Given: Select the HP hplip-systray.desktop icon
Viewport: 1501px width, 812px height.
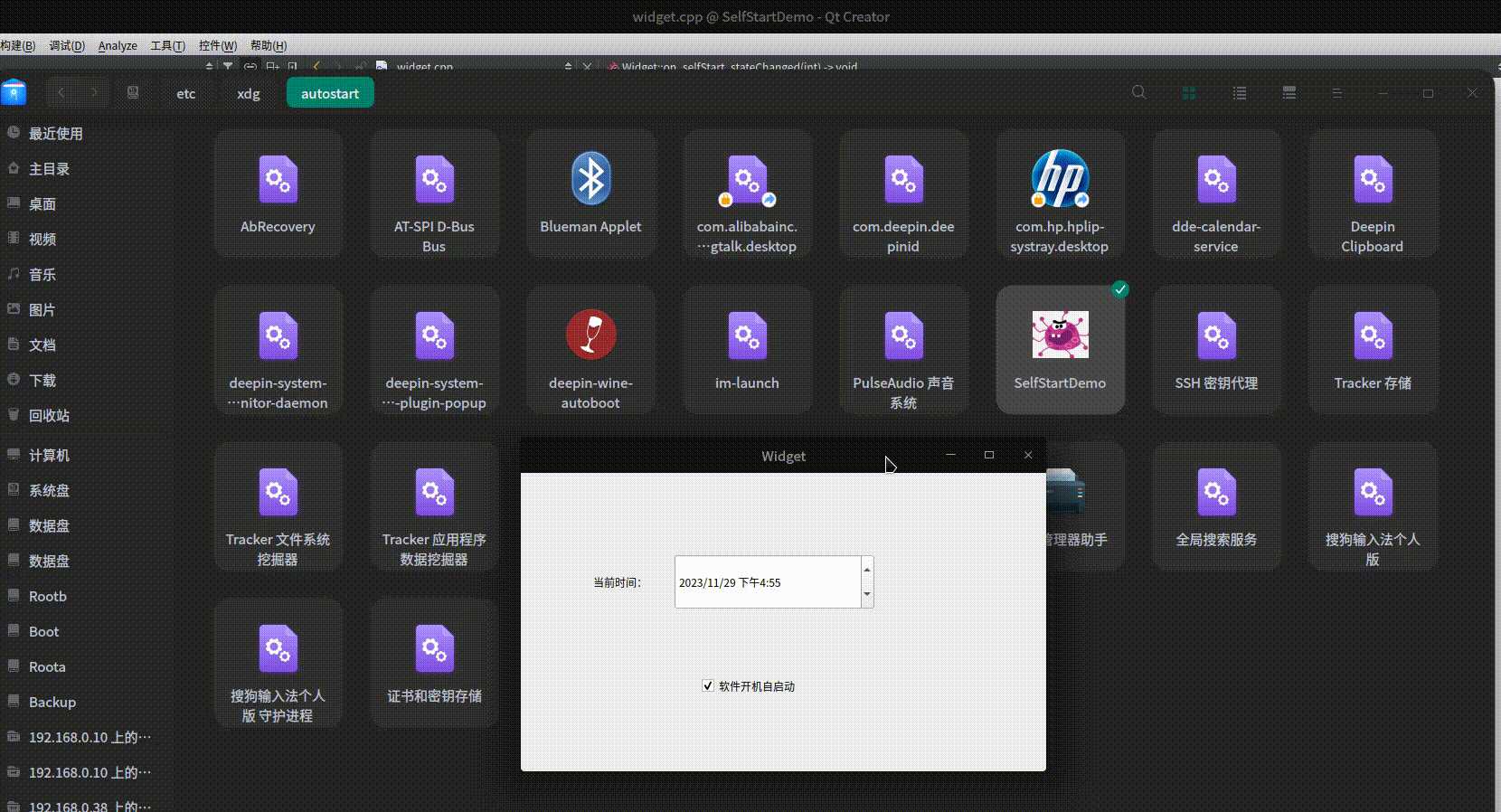Looking at the screenshot, I should 1060,178.
